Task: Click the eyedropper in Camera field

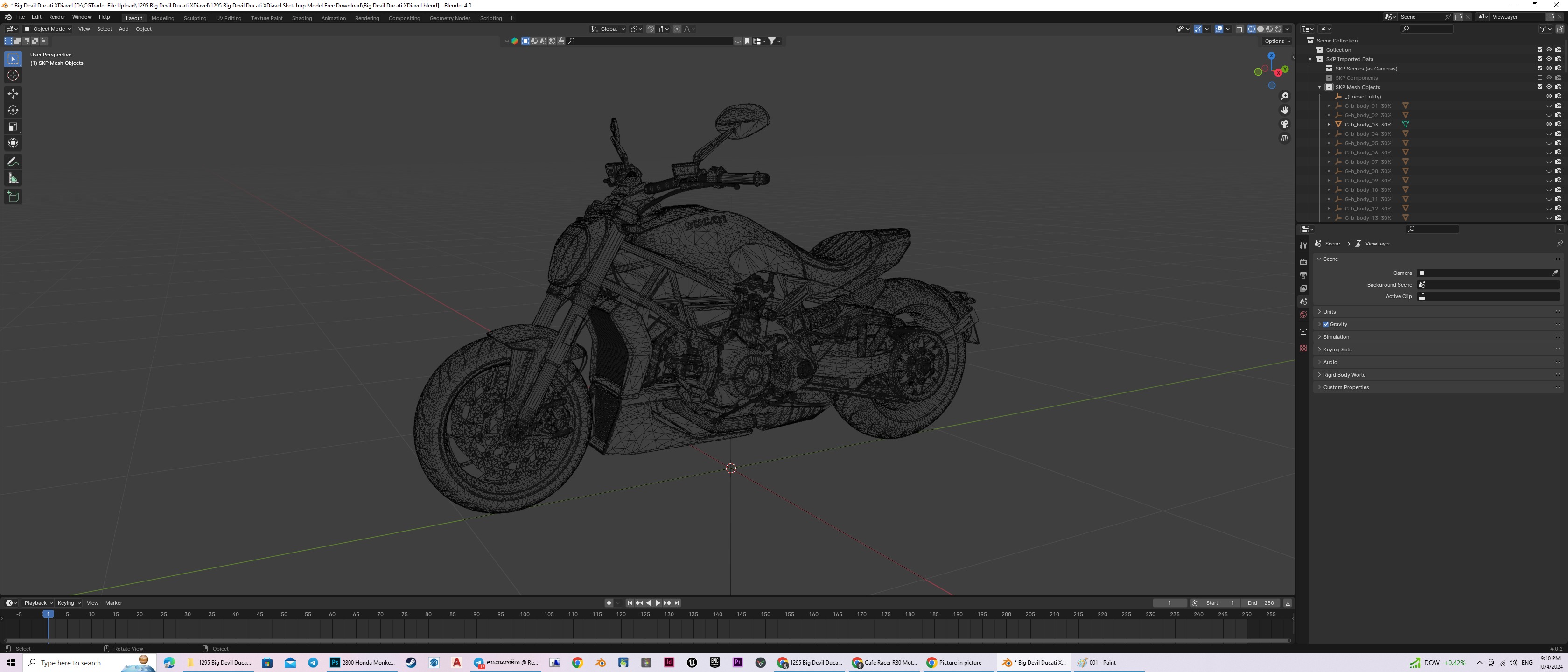Action: click(x=1554, y=273)
